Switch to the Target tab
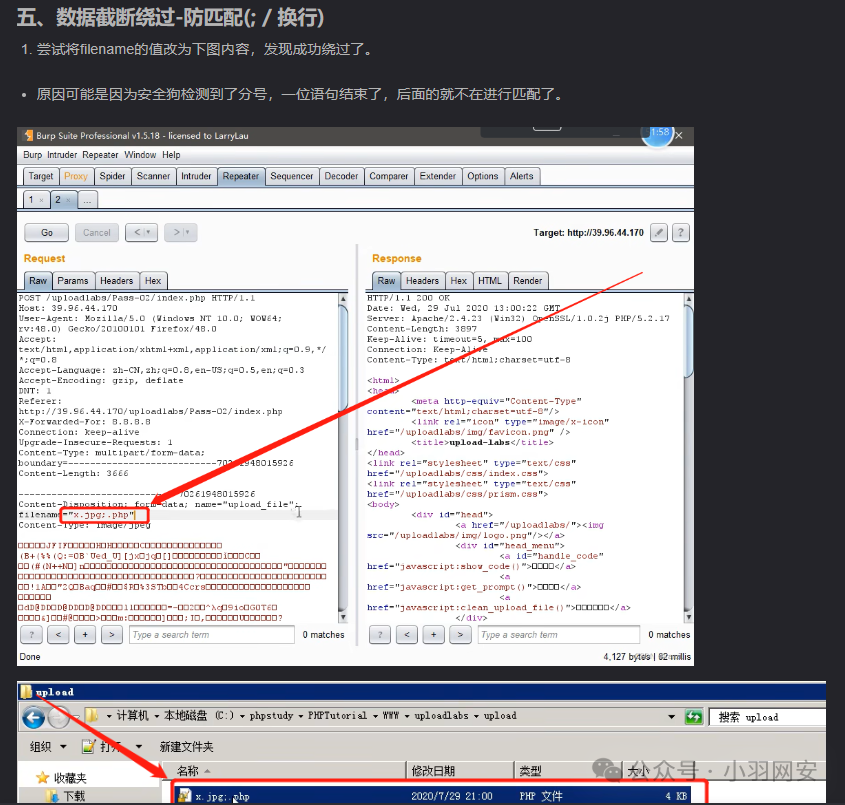Screen dimensions: 845x805 click(41, 176)
